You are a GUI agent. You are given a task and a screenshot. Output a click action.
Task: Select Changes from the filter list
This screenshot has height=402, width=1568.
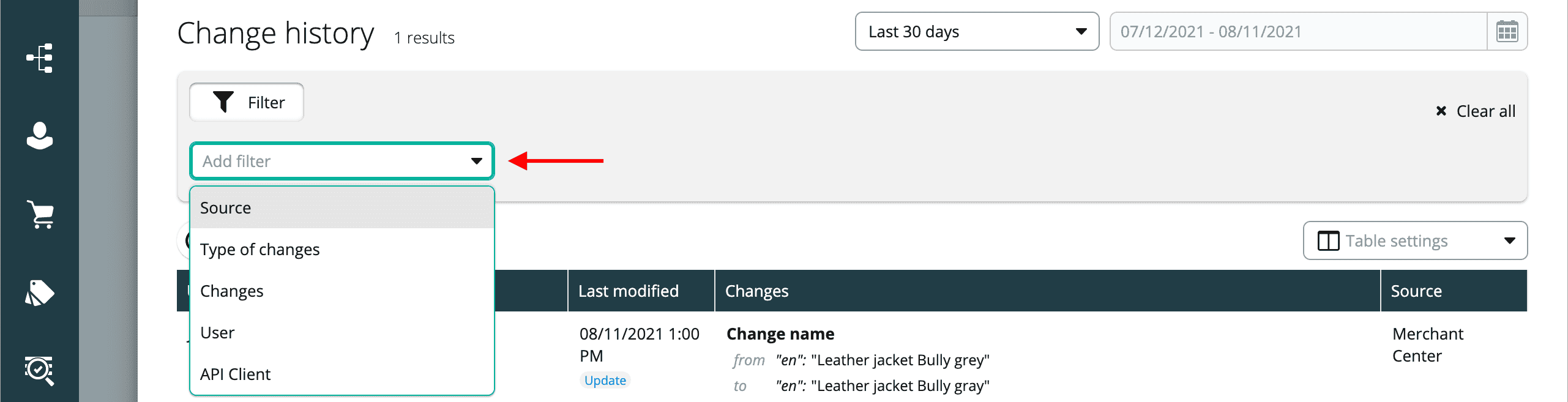point(342,291)
